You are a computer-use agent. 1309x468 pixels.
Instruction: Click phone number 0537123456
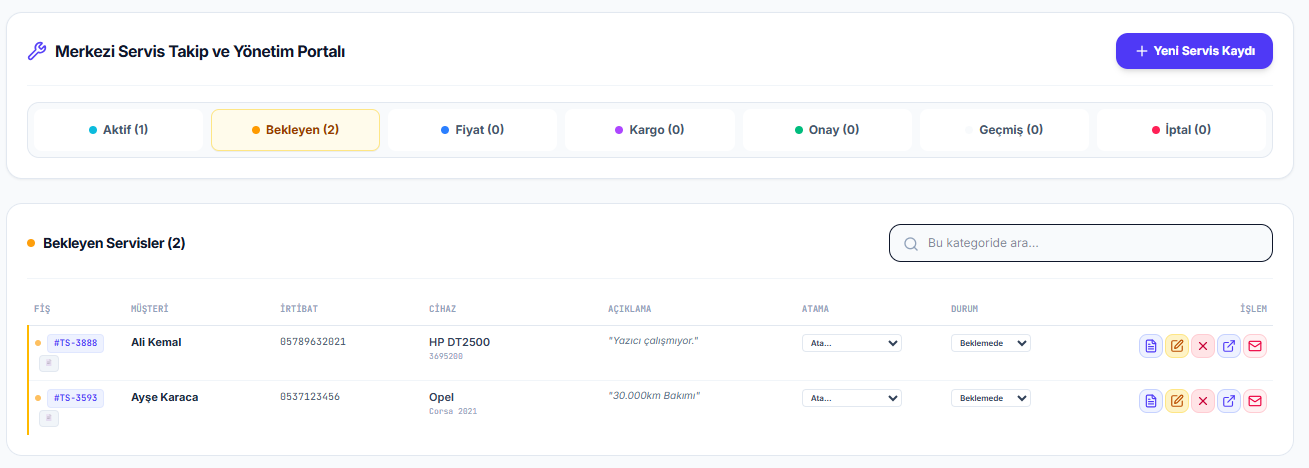click(310, 397)
